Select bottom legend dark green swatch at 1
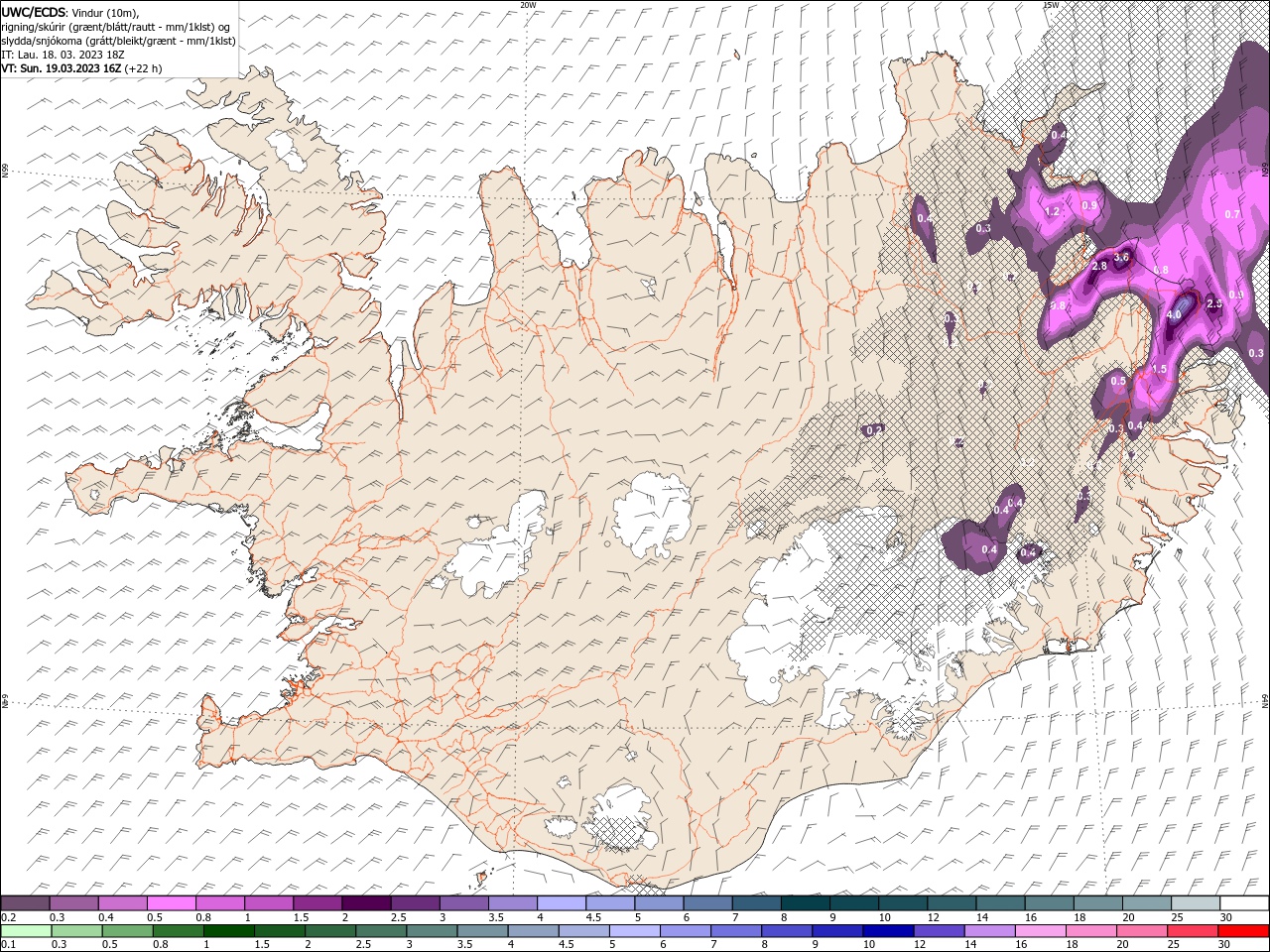 point(228,930)
